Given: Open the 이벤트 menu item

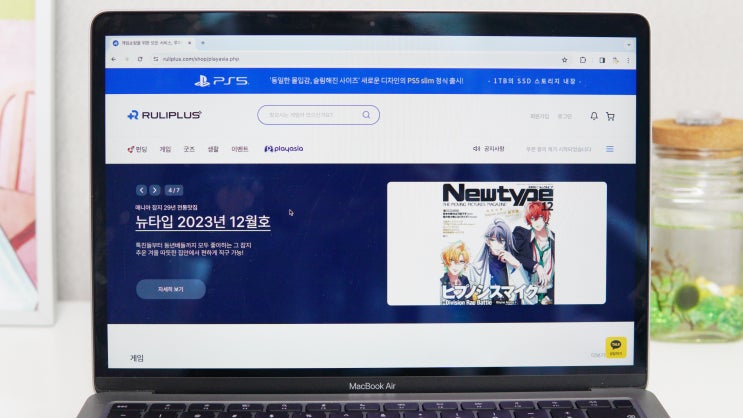Looking at the screenshot, I should 240,149.
